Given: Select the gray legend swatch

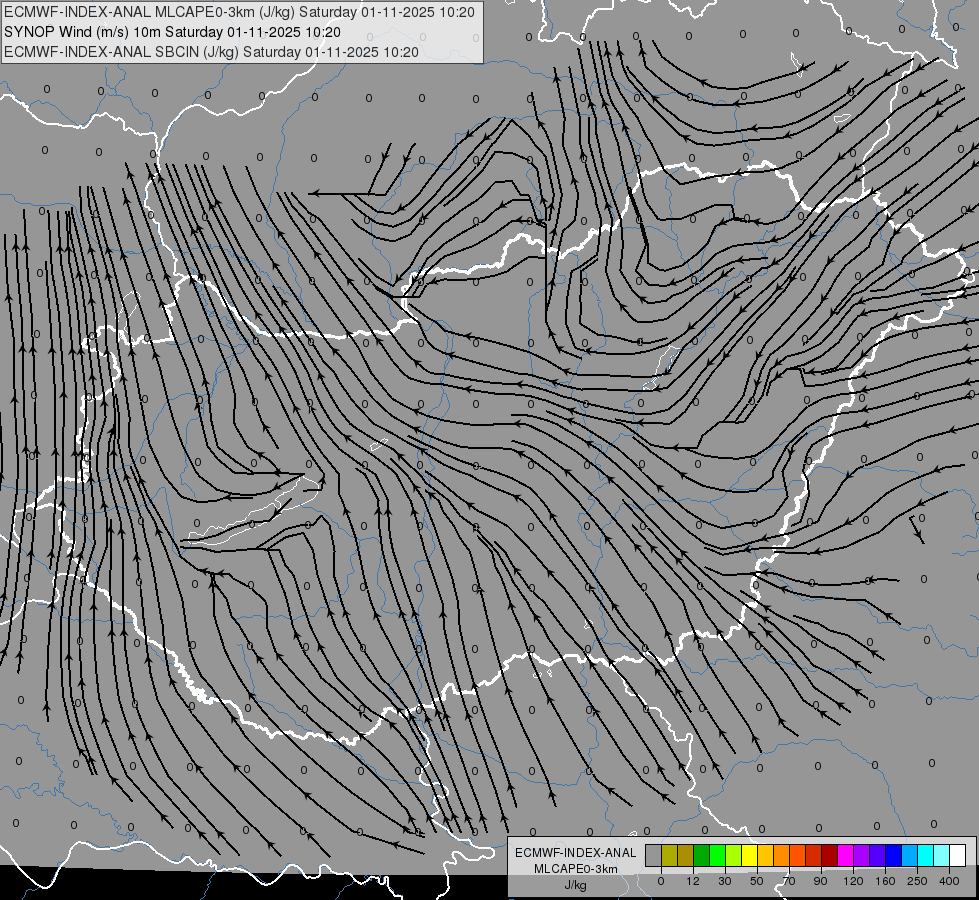Looking at the screenshot, I should pos(654,856).
